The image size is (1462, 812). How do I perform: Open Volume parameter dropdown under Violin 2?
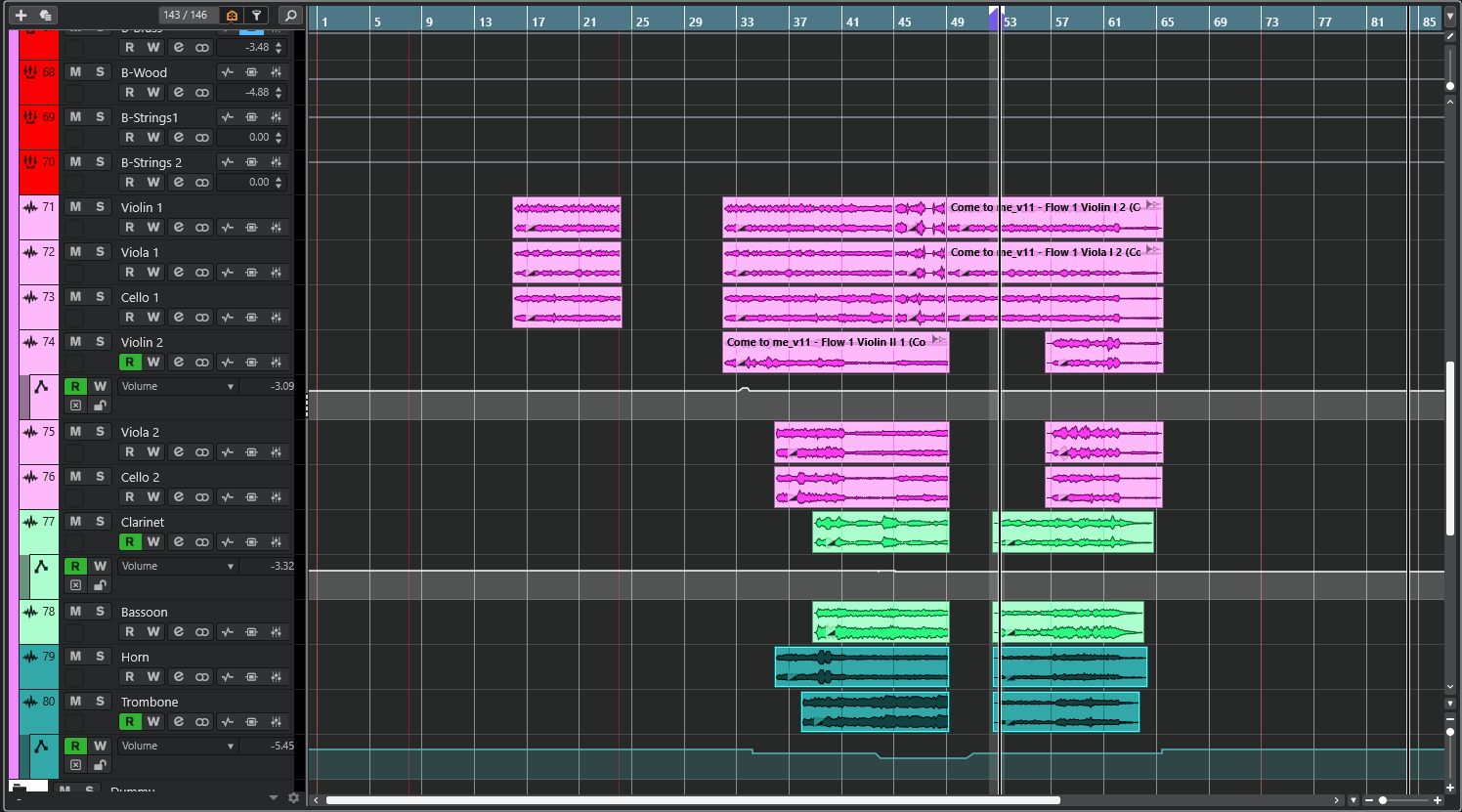178,387
